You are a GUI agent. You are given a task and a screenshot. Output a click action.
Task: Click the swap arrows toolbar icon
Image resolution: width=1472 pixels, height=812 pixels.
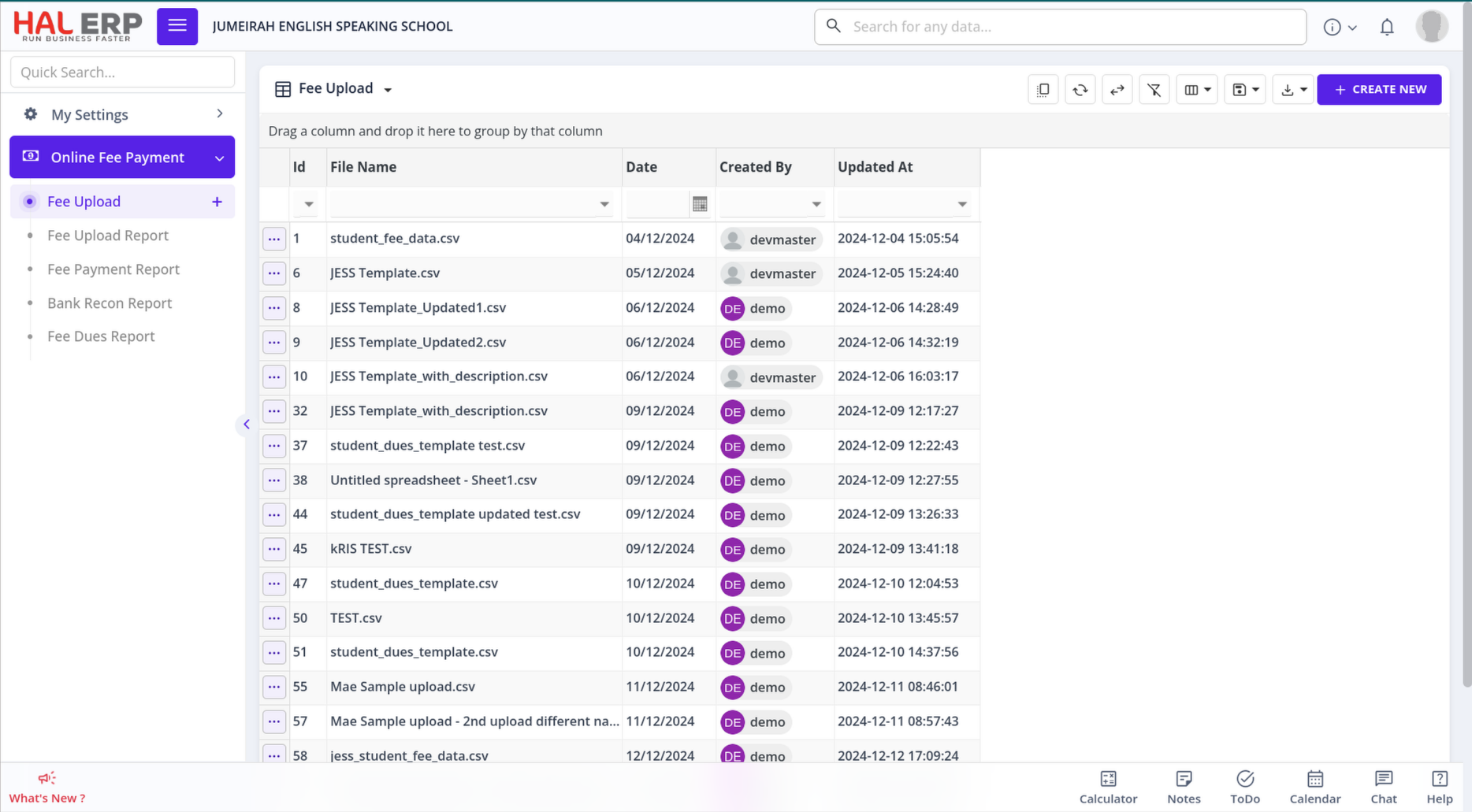(x=1117, y=90)
